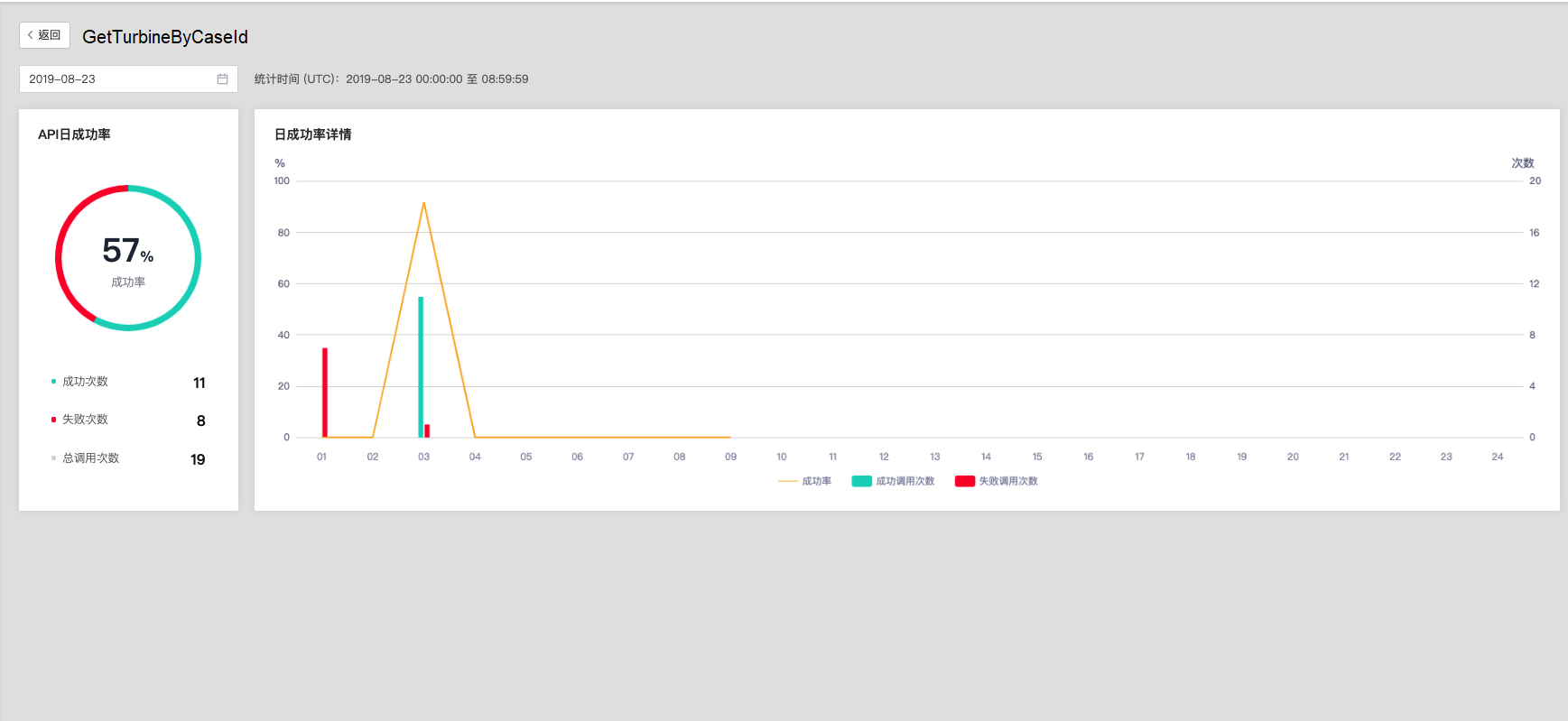The height and width of the screenshot is (721, 1568).
Task: Click the GetTurbineByCaseId page title
Action: tap(165, 37)
